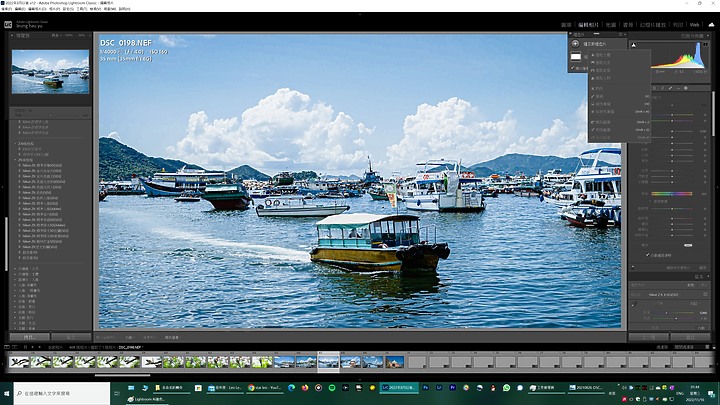Toggle the highlight clipping indicator on histogram
This screenshot has width=720, height=405.
tap(706, 45)
